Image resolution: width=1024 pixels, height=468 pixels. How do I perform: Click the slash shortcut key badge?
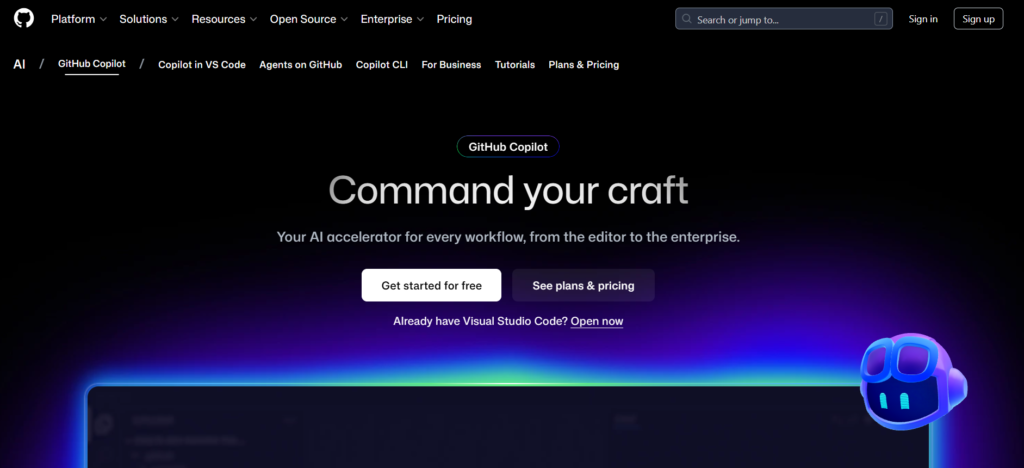pos(881,19)
